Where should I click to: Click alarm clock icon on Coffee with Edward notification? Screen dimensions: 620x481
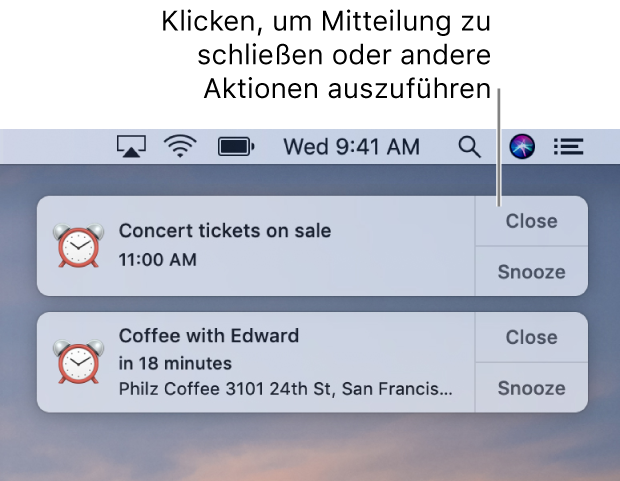coord(78,362)
